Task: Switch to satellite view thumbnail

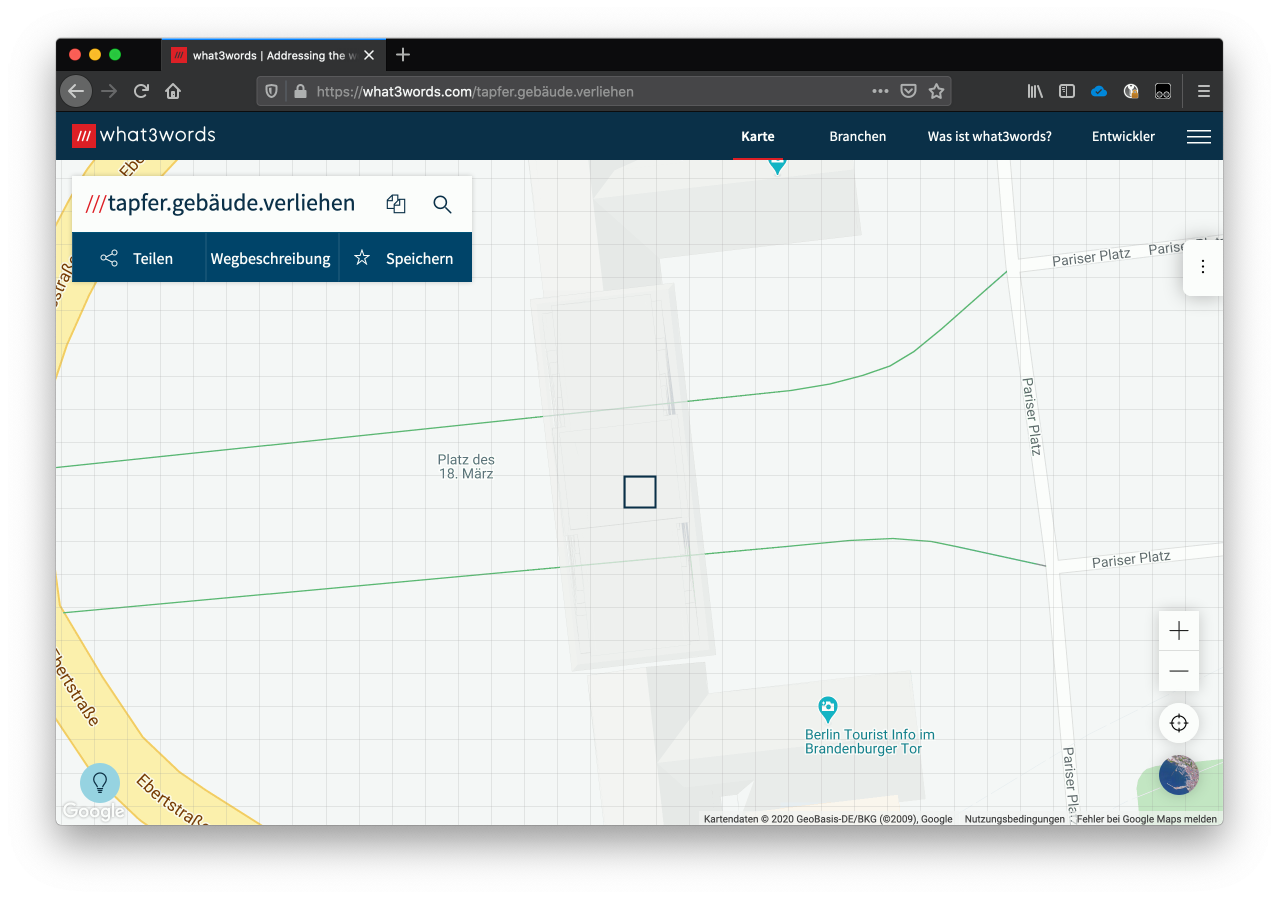Action: click(x=1179, y=775)
